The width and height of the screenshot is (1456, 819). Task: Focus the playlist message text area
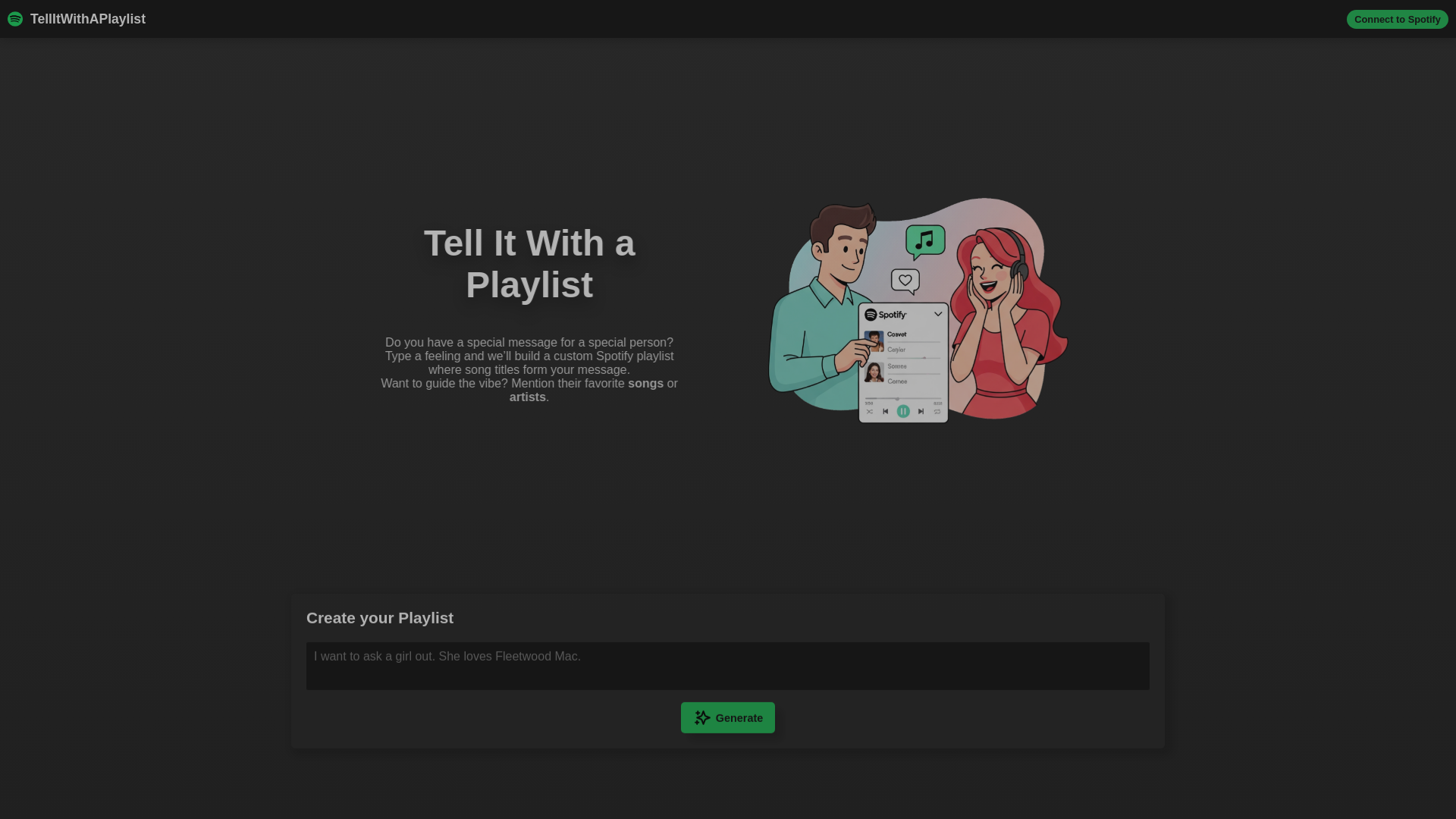coord(727,666)
